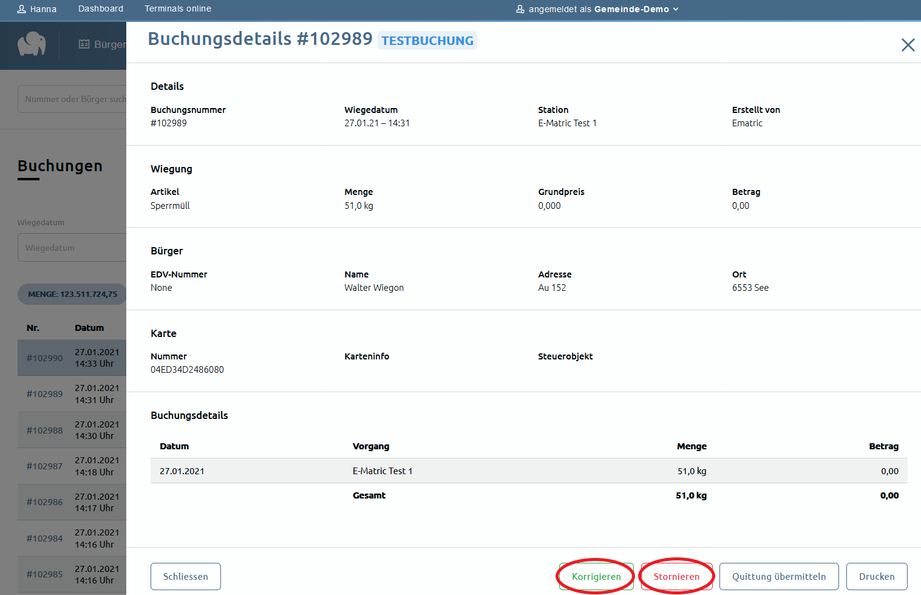This screenshot has height=595, width=921.
Task: Select booking row #102985
Action: (72, 574)
